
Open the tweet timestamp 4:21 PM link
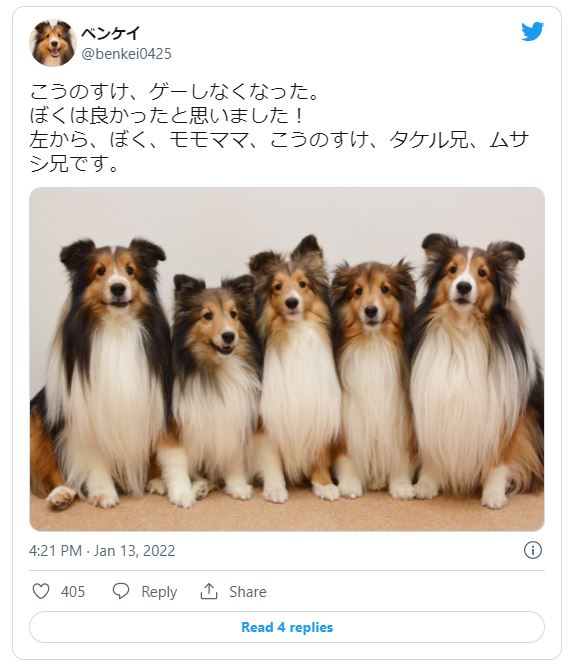click(x=55, y=551)
